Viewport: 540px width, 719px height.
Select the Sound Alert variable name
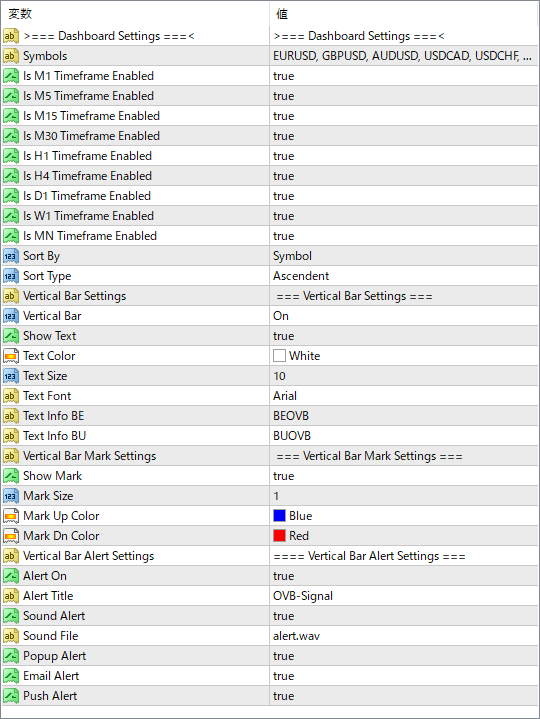tap(54, 616)
